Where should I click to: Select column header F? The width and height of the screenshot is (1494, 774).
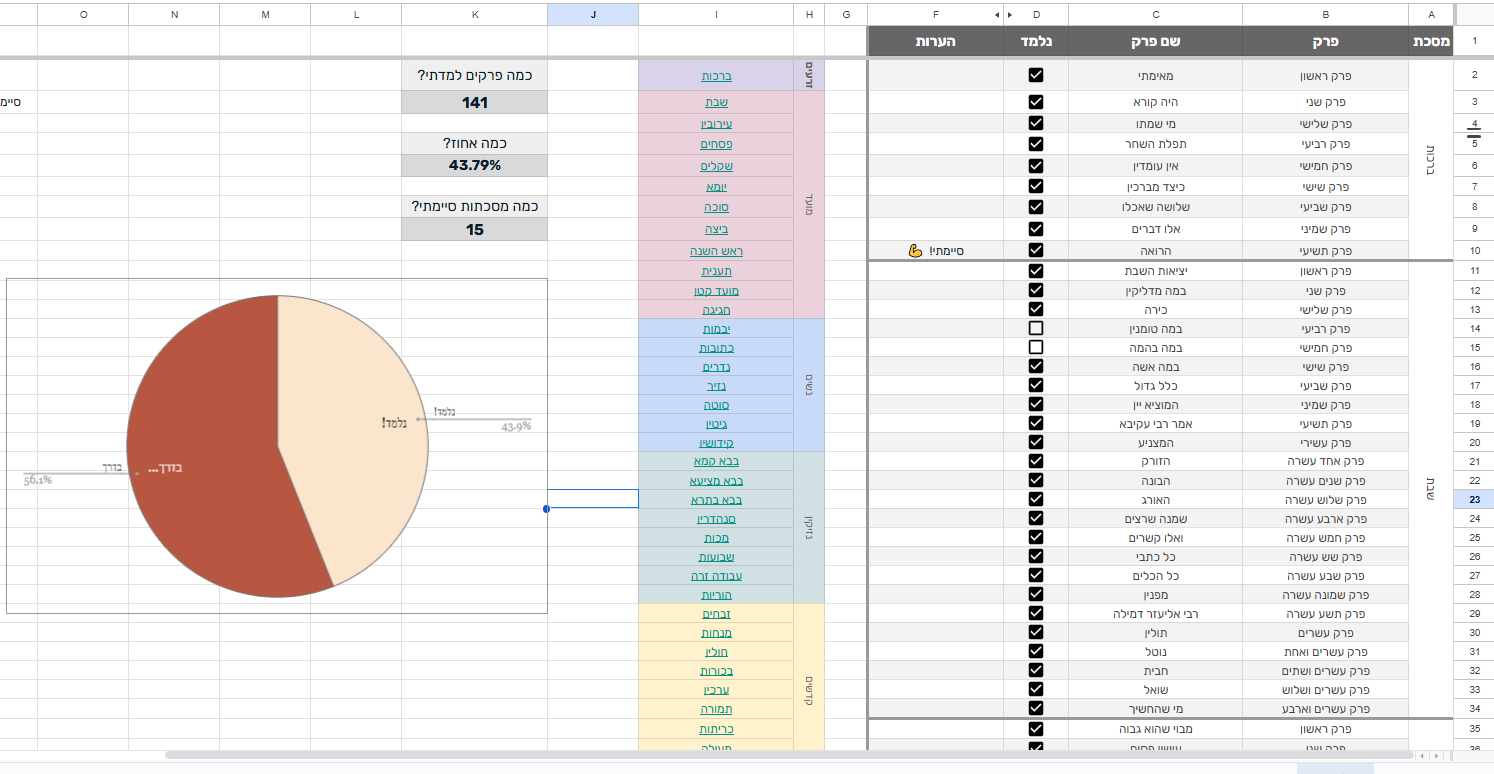[936, 15]
